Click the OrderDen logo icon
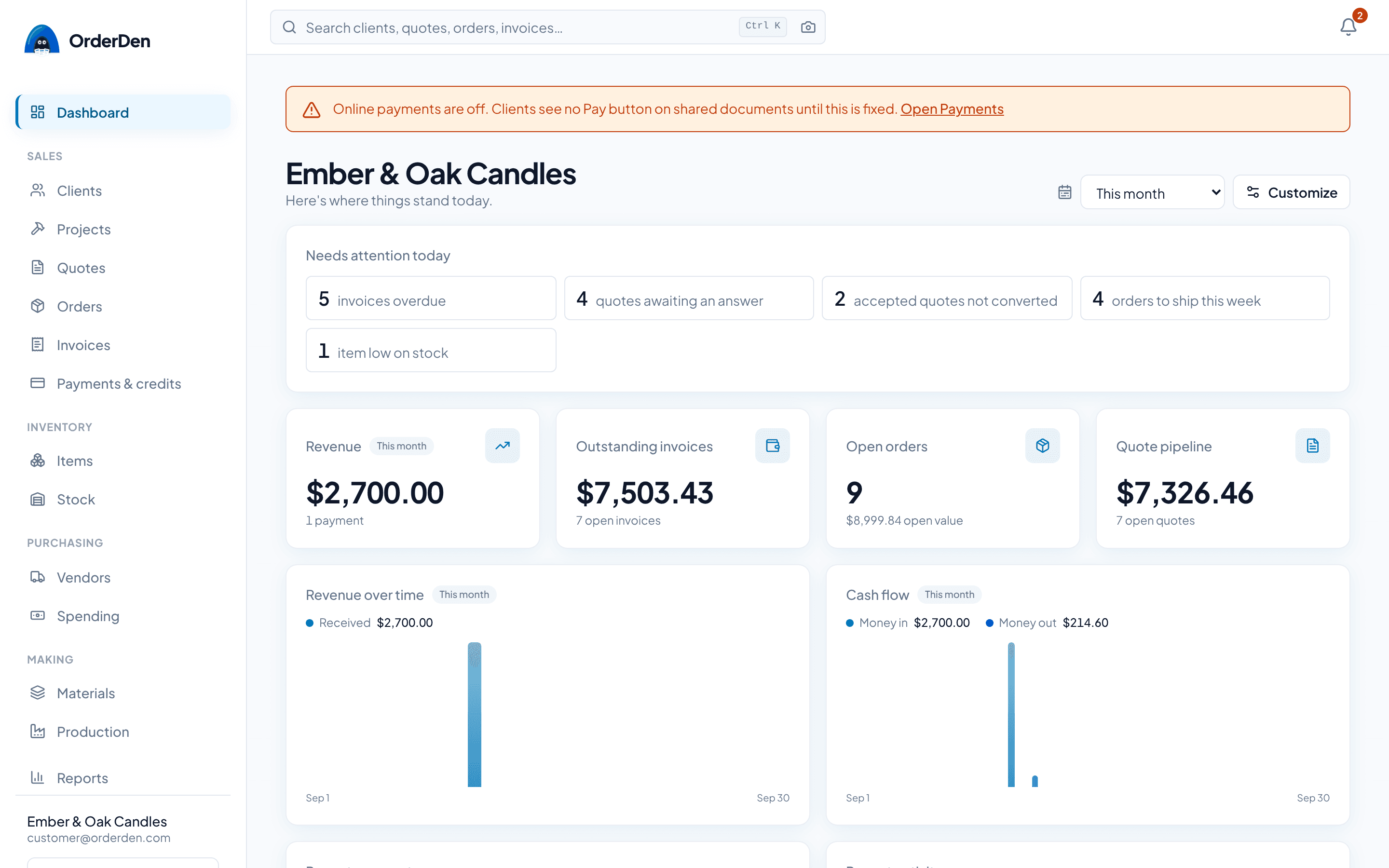Viewport: 1389px width, 868px height. tap(42, 40)
